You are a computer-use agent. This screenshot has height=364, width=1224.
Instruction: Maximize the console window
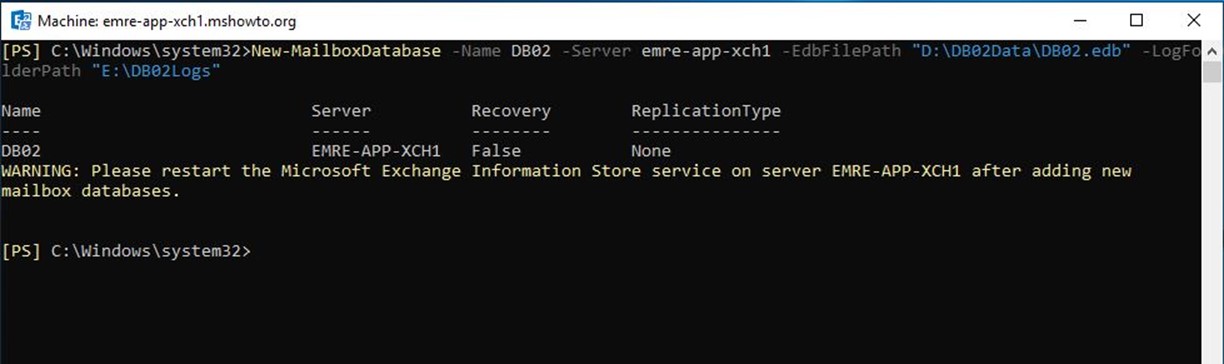(x=1136, y=20)
